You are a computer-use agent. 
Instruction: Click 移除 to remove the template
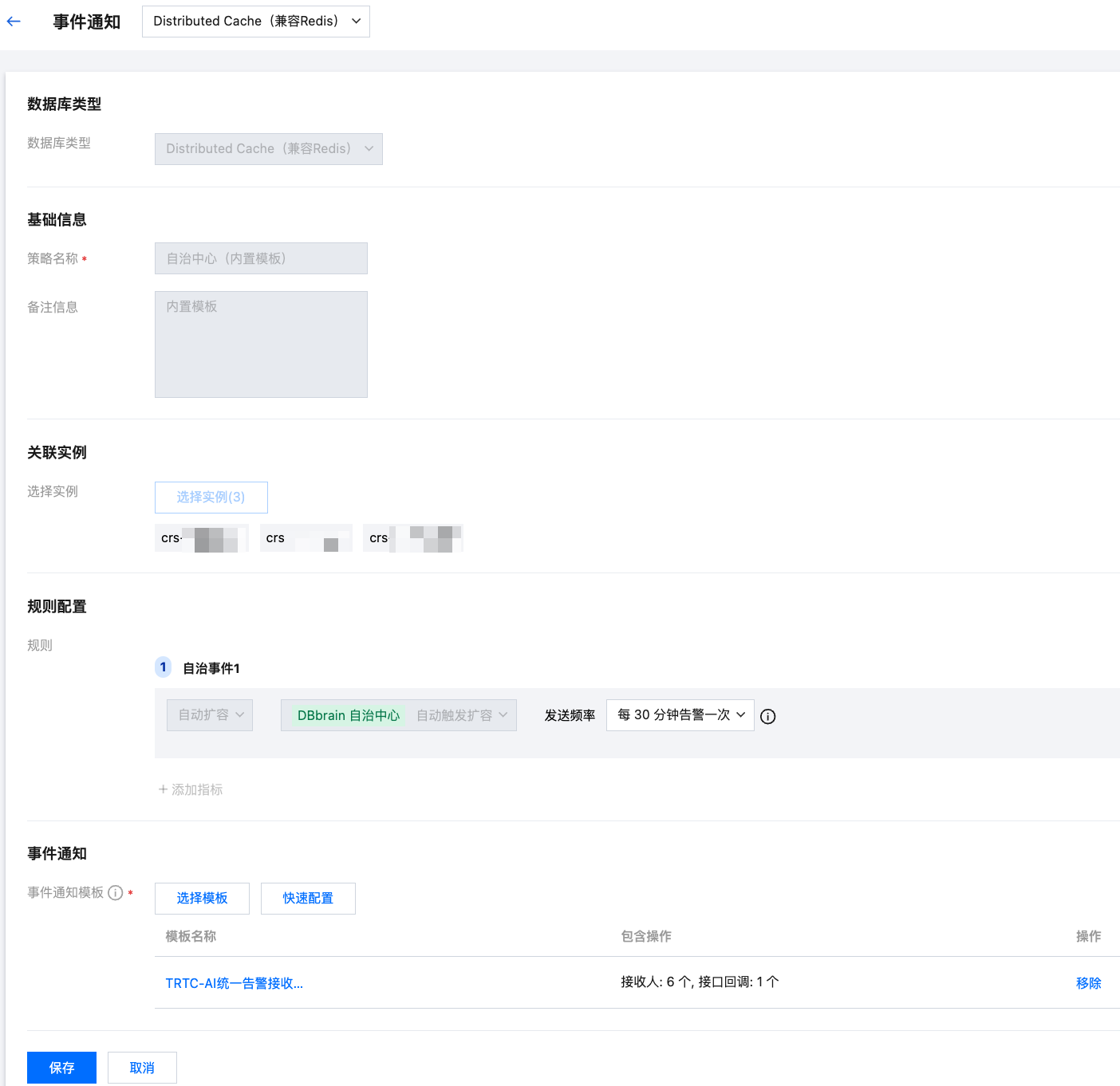1088,983
